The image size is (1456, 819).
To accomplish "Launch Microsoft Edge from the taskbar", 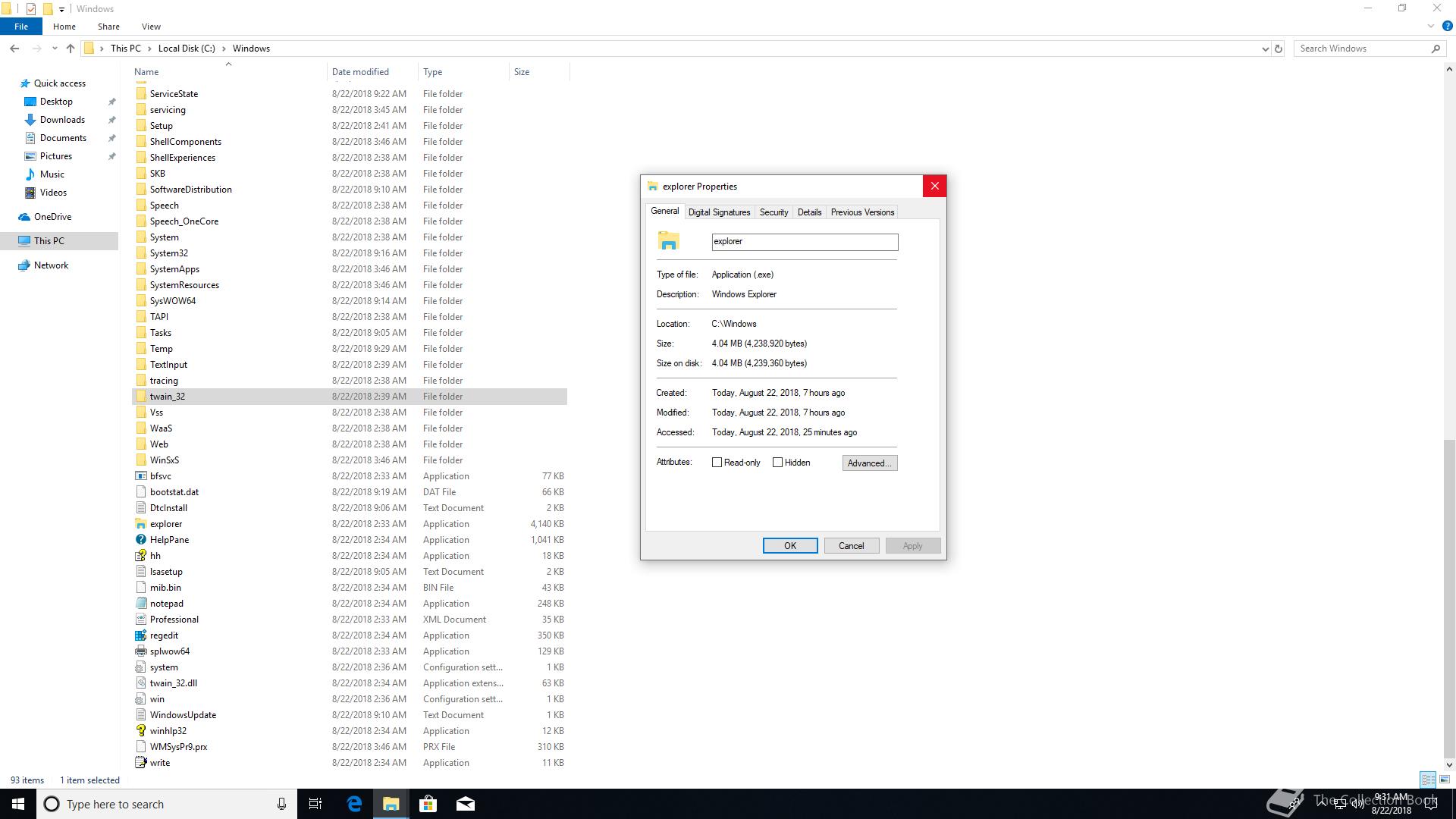I will coord(354,804).
